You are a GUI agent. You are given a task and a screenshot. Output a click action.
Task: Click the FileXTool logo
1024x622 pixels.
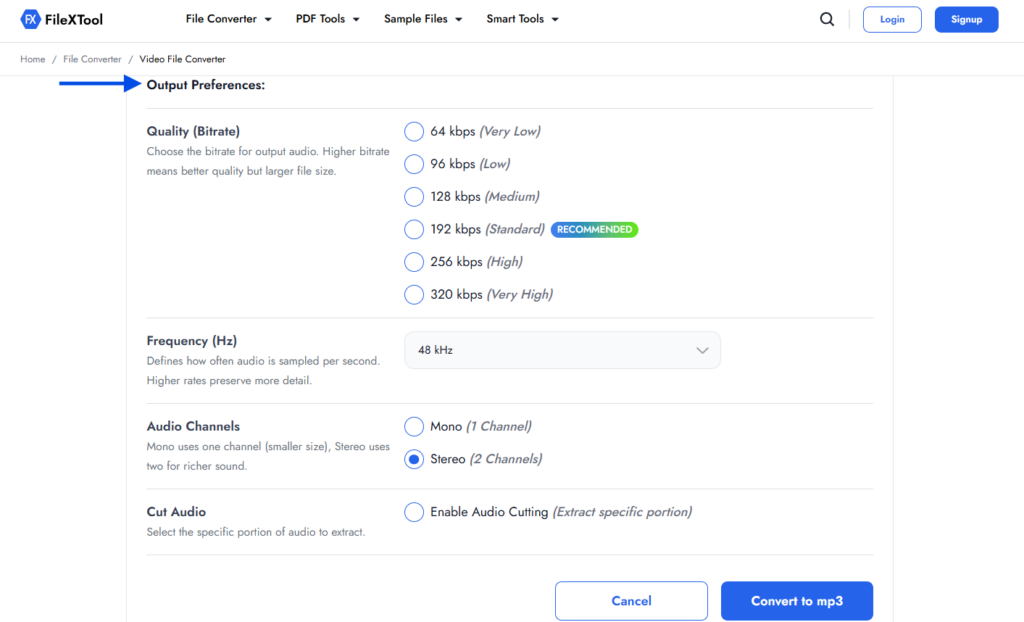tap(60, 18)
